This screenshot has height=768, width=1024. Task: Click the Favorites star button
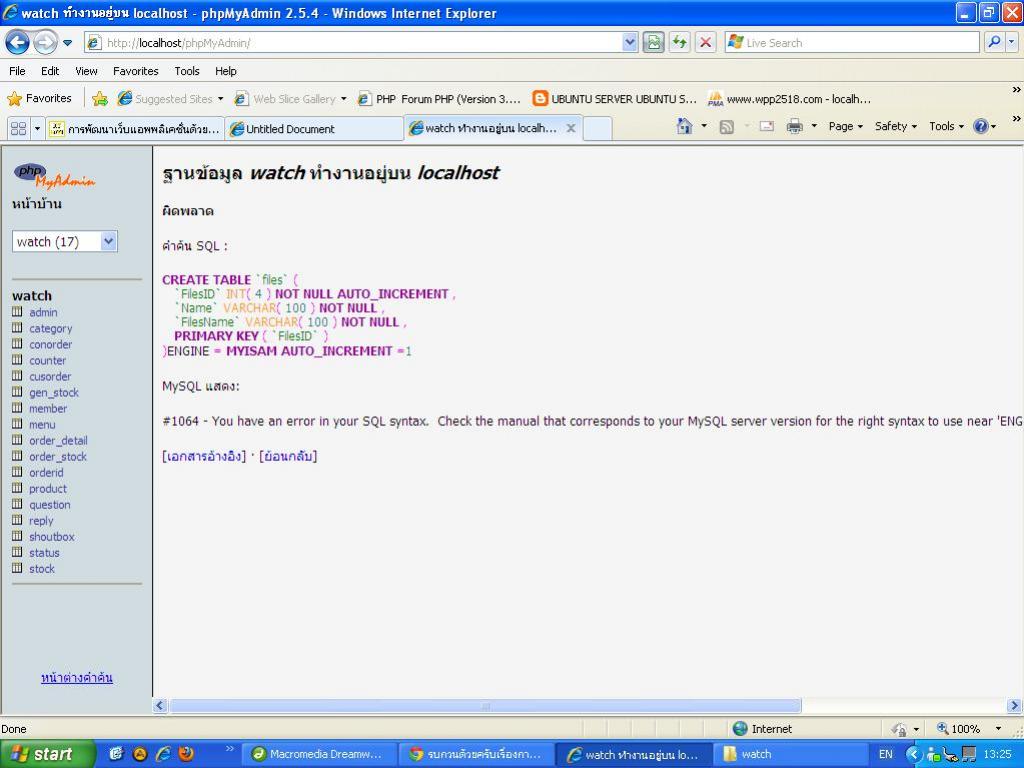coord(39,99)
